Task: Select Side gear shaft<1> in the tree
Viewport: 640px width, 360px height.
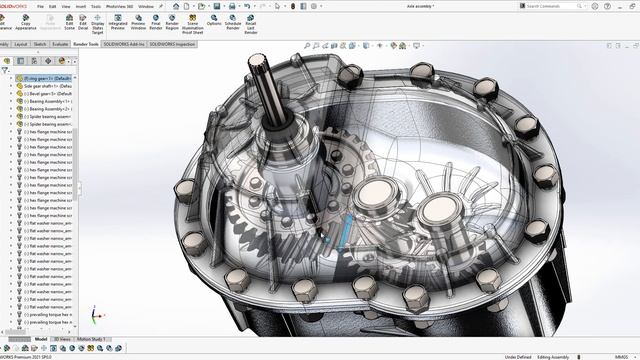Action: click(44, 86)
